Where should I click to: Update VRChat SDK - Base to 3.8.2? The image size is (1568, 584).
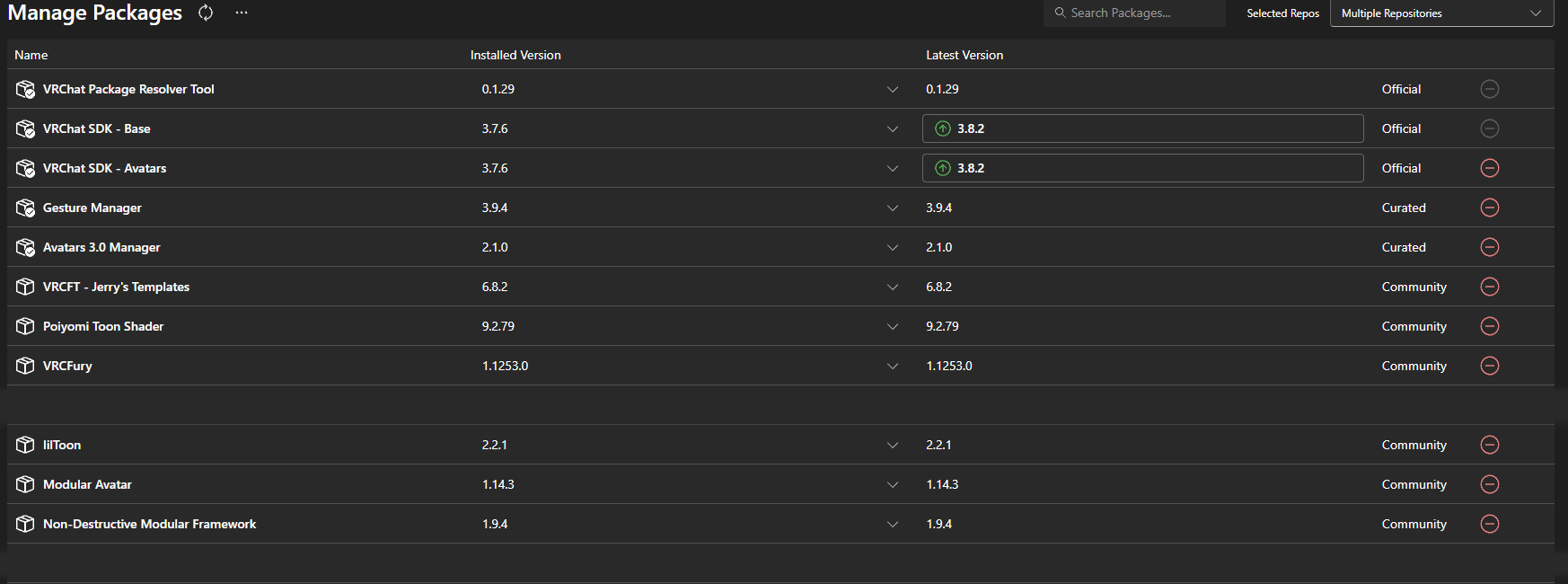point(1141,128)
